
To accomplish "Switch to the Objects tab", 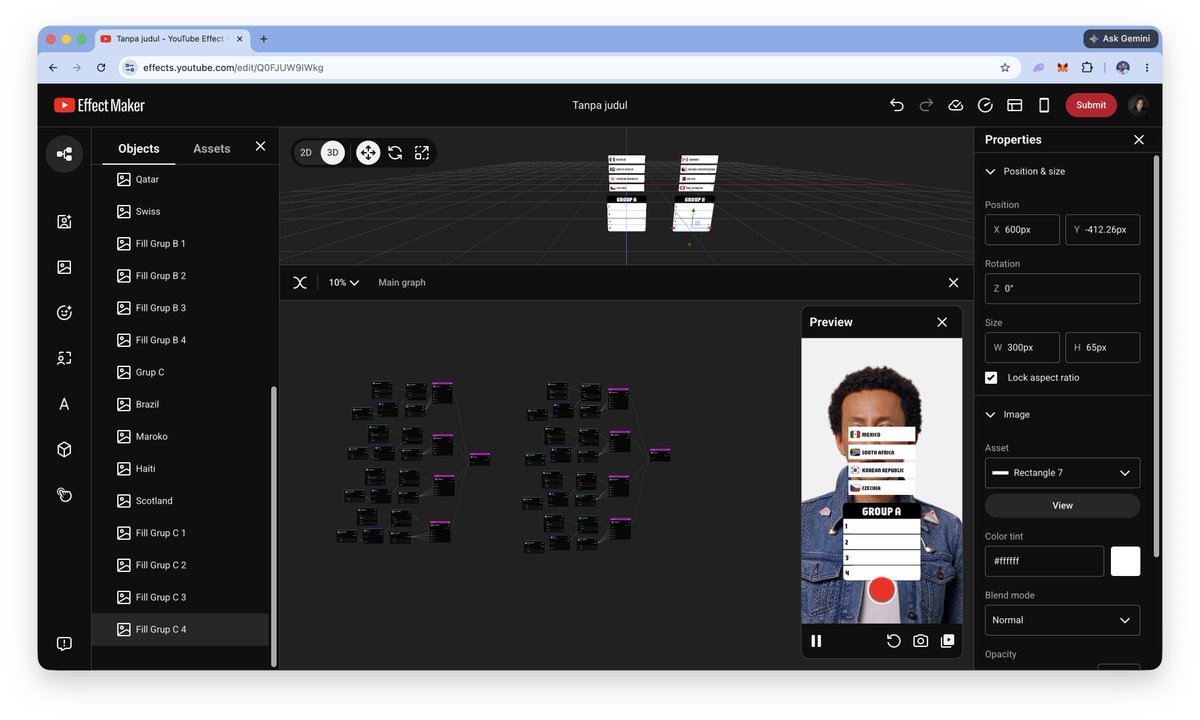I will (139, 149).
